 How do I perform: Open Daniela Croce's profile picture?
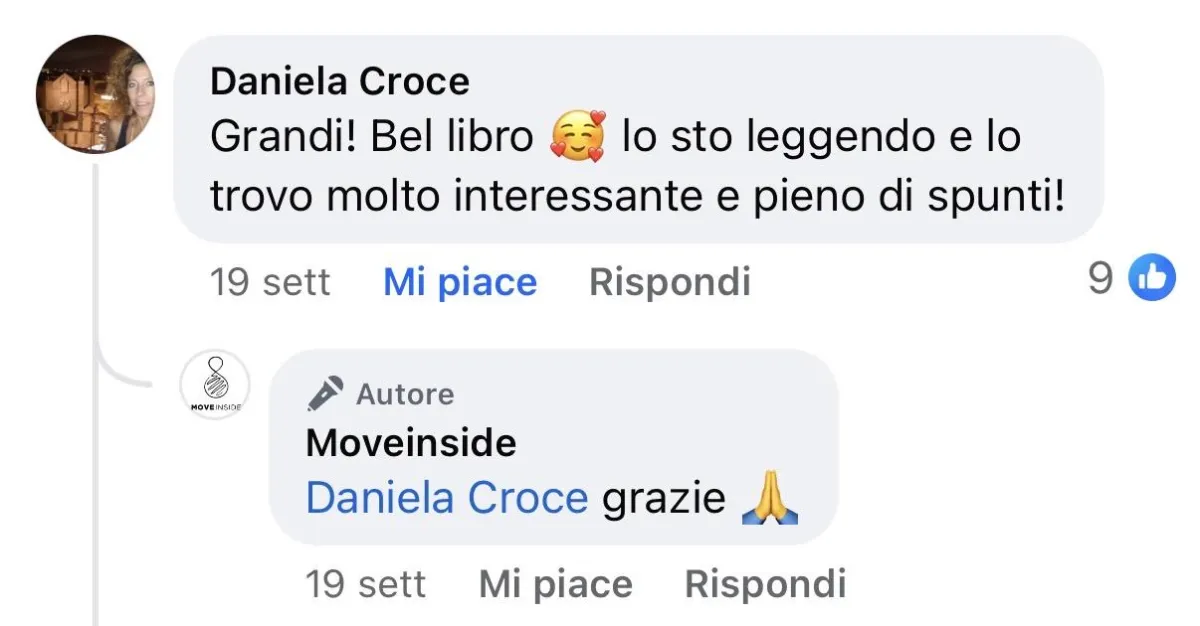[x=96, y=94]
